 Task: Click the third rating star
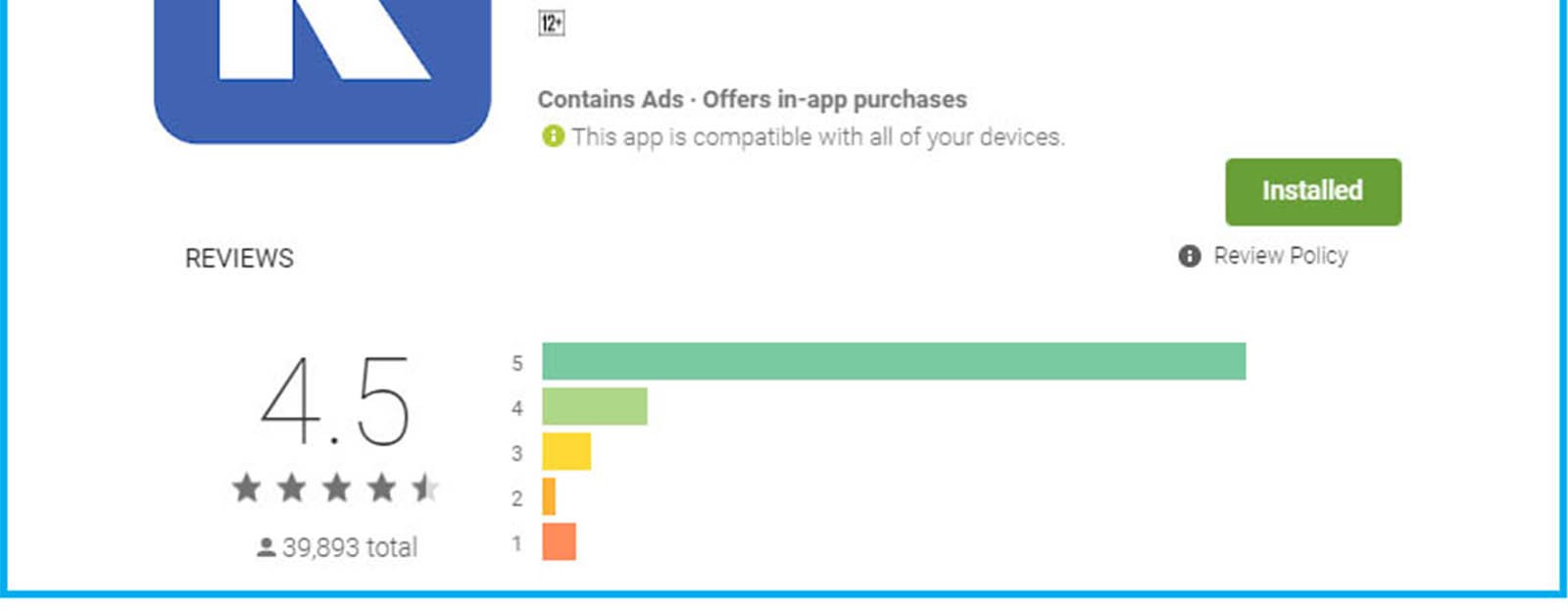click(337, 487)
